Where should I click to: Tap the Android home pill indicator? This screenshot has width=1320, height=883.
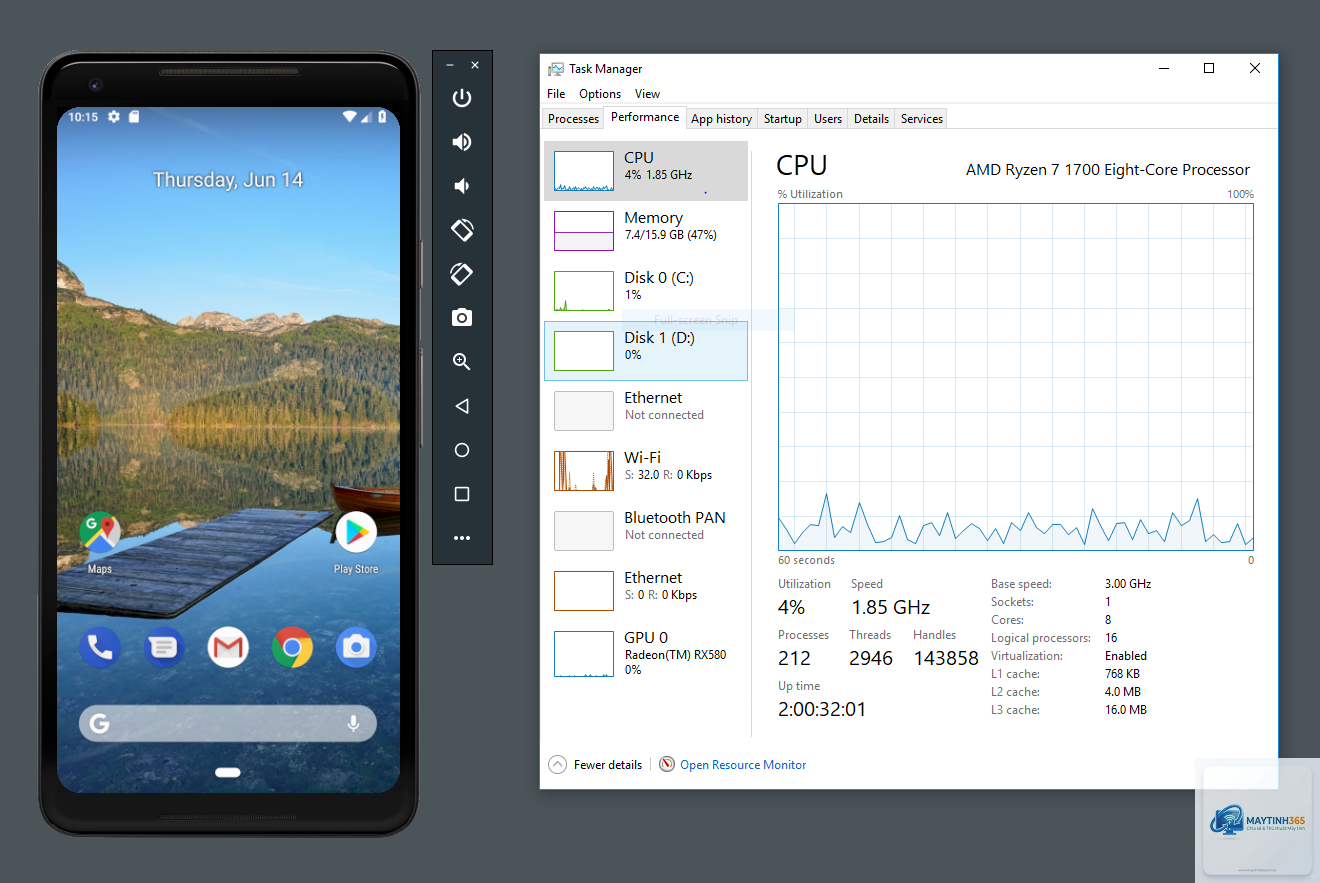(228, 772)
